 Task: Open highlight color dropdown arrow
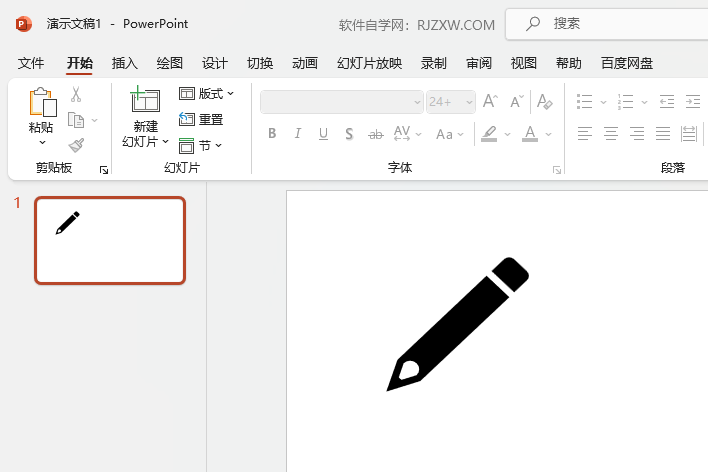point(508,134)
